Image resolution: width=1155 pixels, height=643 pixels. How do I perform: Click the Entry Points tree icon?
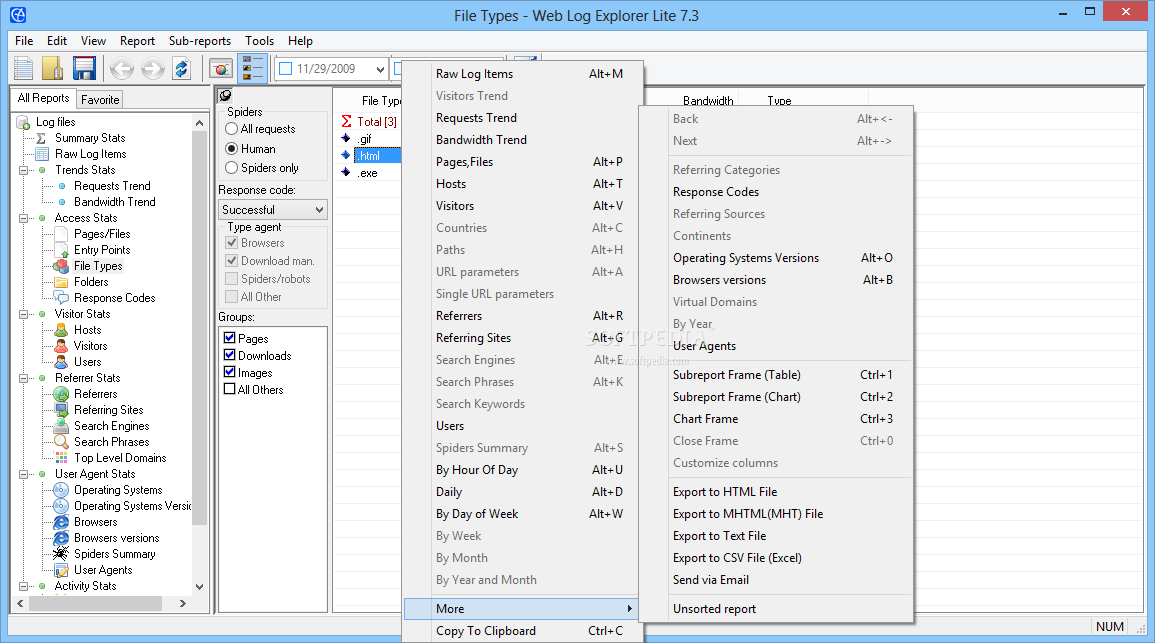[61, 250]
